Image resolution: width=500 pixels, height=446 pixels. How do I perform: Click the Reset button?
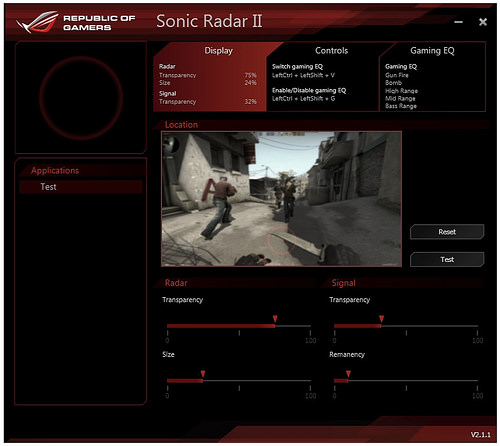click(447, 232)
